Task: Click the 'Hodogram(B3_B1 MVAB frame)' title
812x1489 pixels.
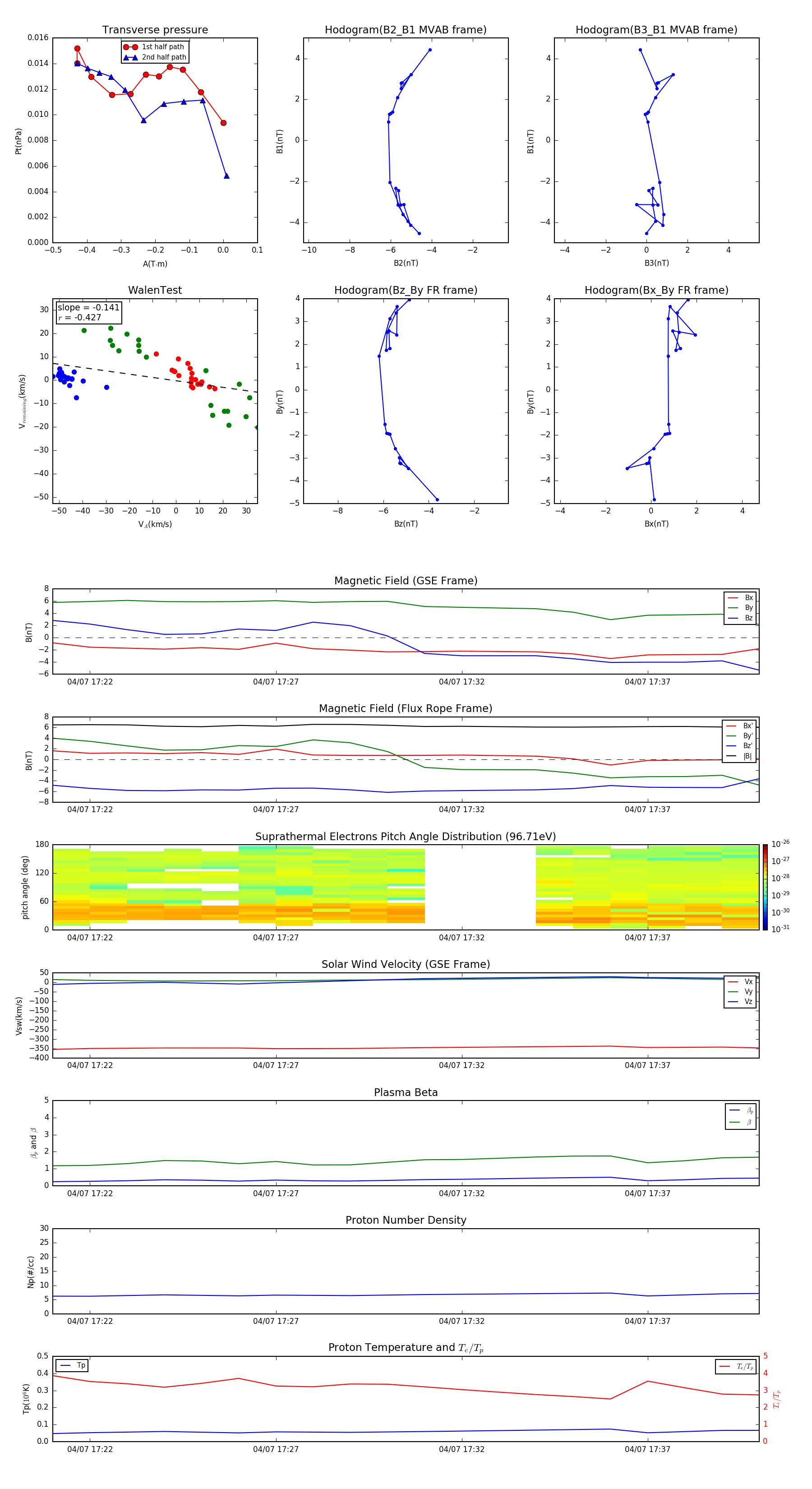Action: point(656,29)
